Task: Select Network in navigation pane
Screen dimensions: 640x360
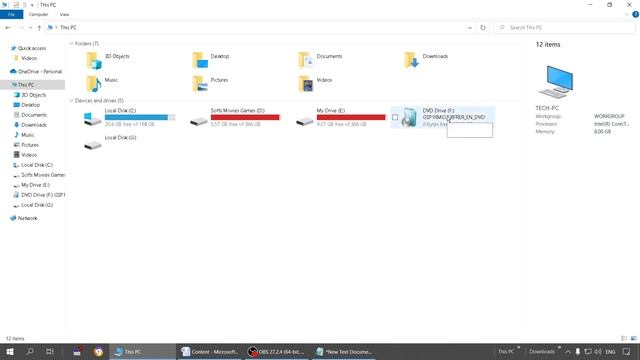Action: point(27,218)
